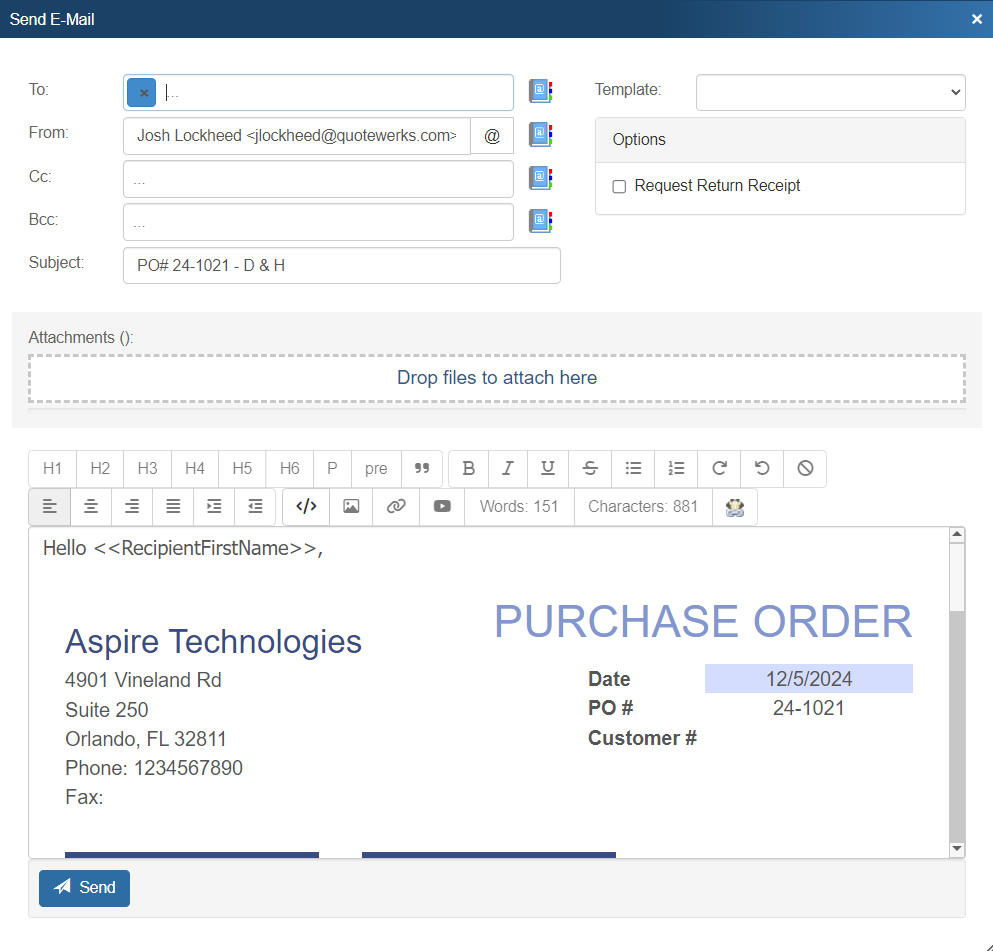Insert a hyperlink in the message

396,506
